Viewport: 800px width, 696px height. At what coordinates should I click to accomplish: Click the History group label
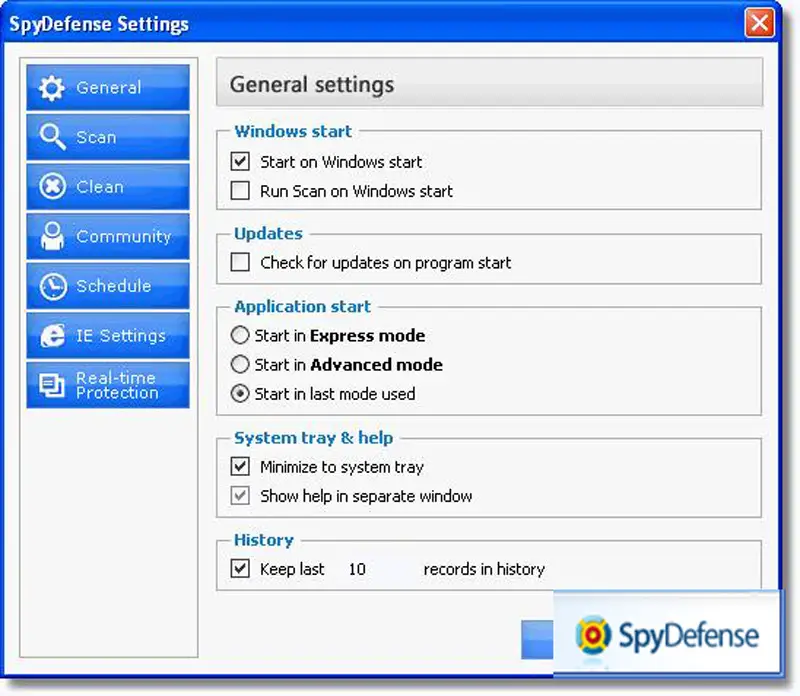[x=264, y=540]
